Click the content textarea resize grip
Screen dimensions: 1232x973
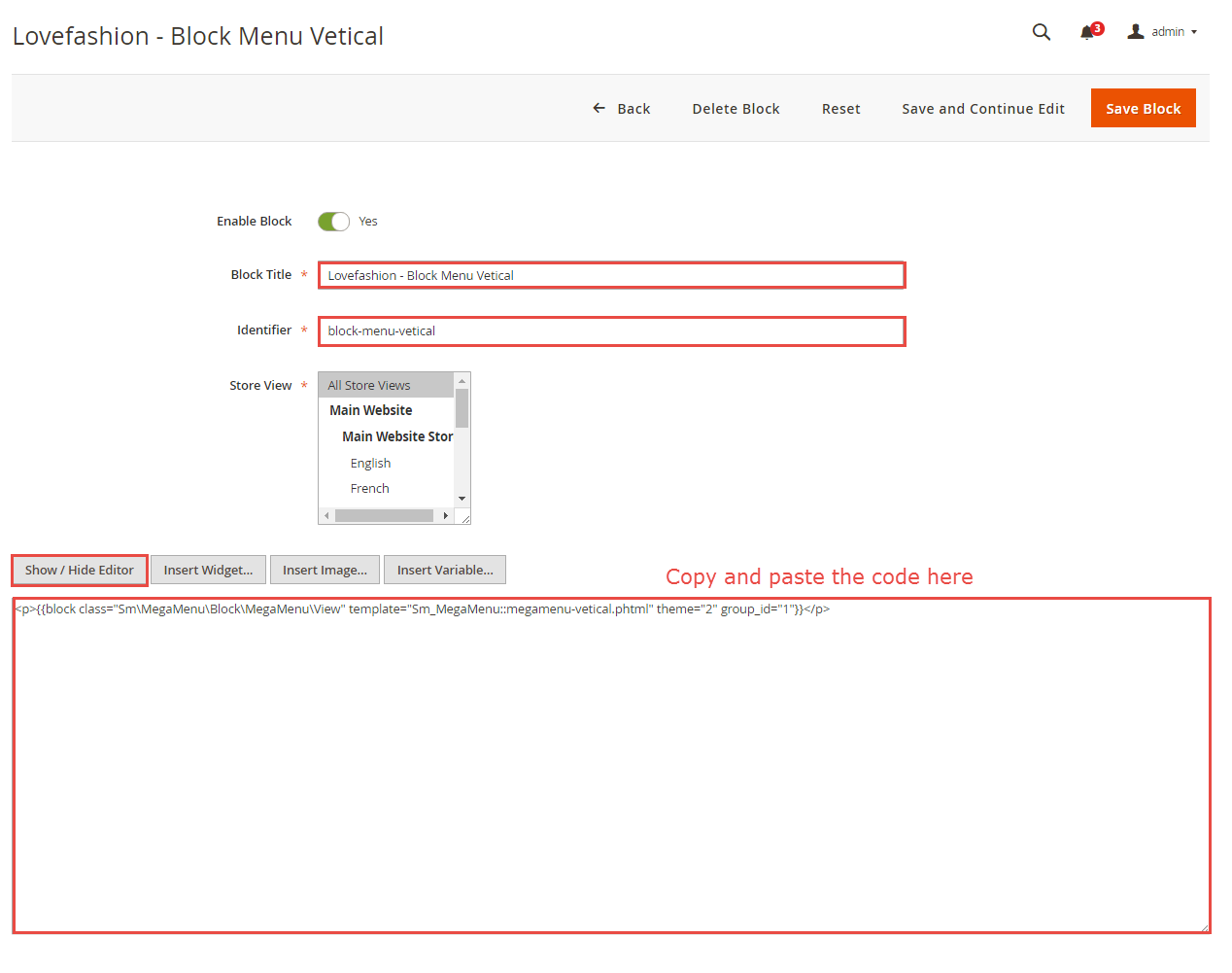pos(1204,926)
